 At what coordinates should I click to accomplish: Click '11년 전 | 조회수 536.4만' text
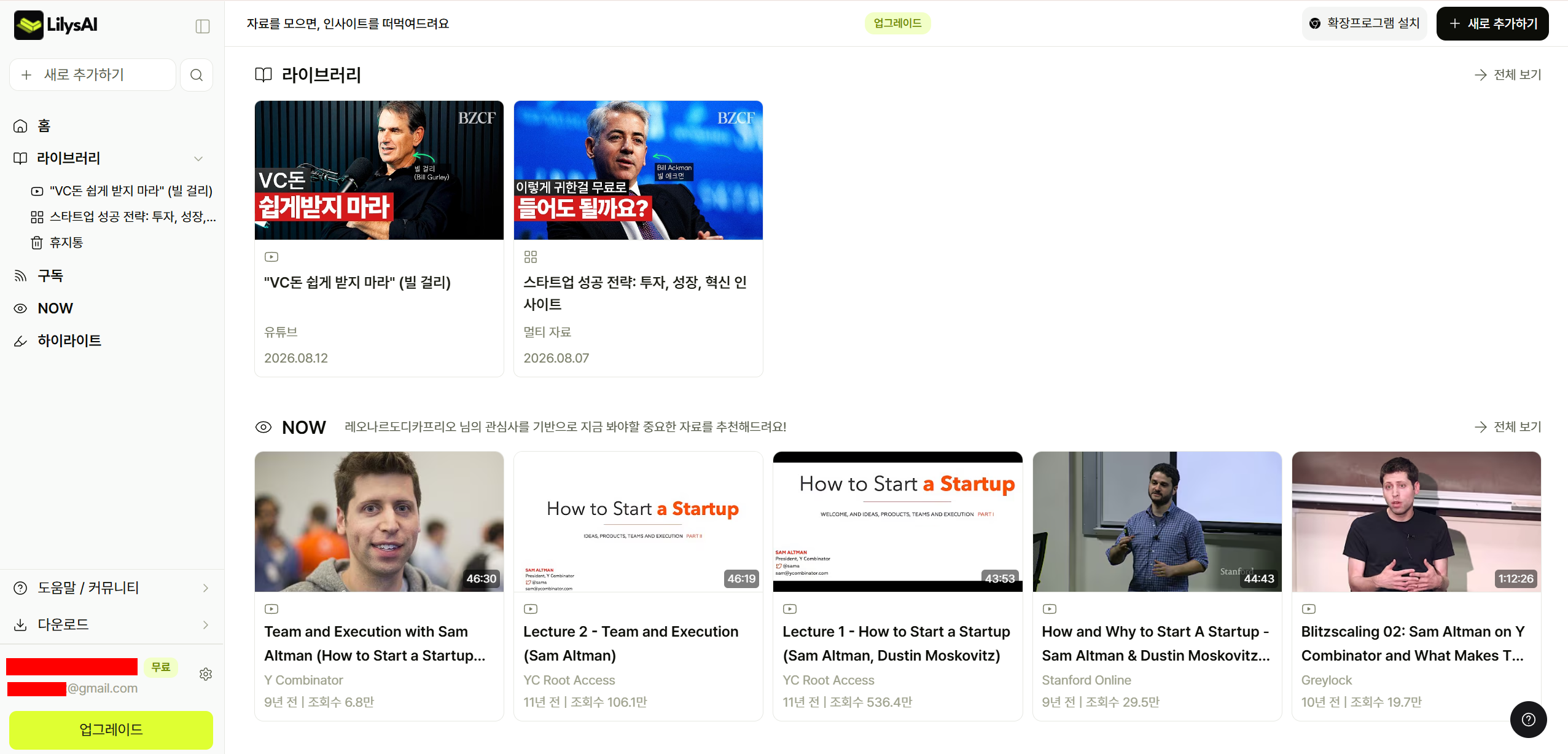click(x=848, y=702)
